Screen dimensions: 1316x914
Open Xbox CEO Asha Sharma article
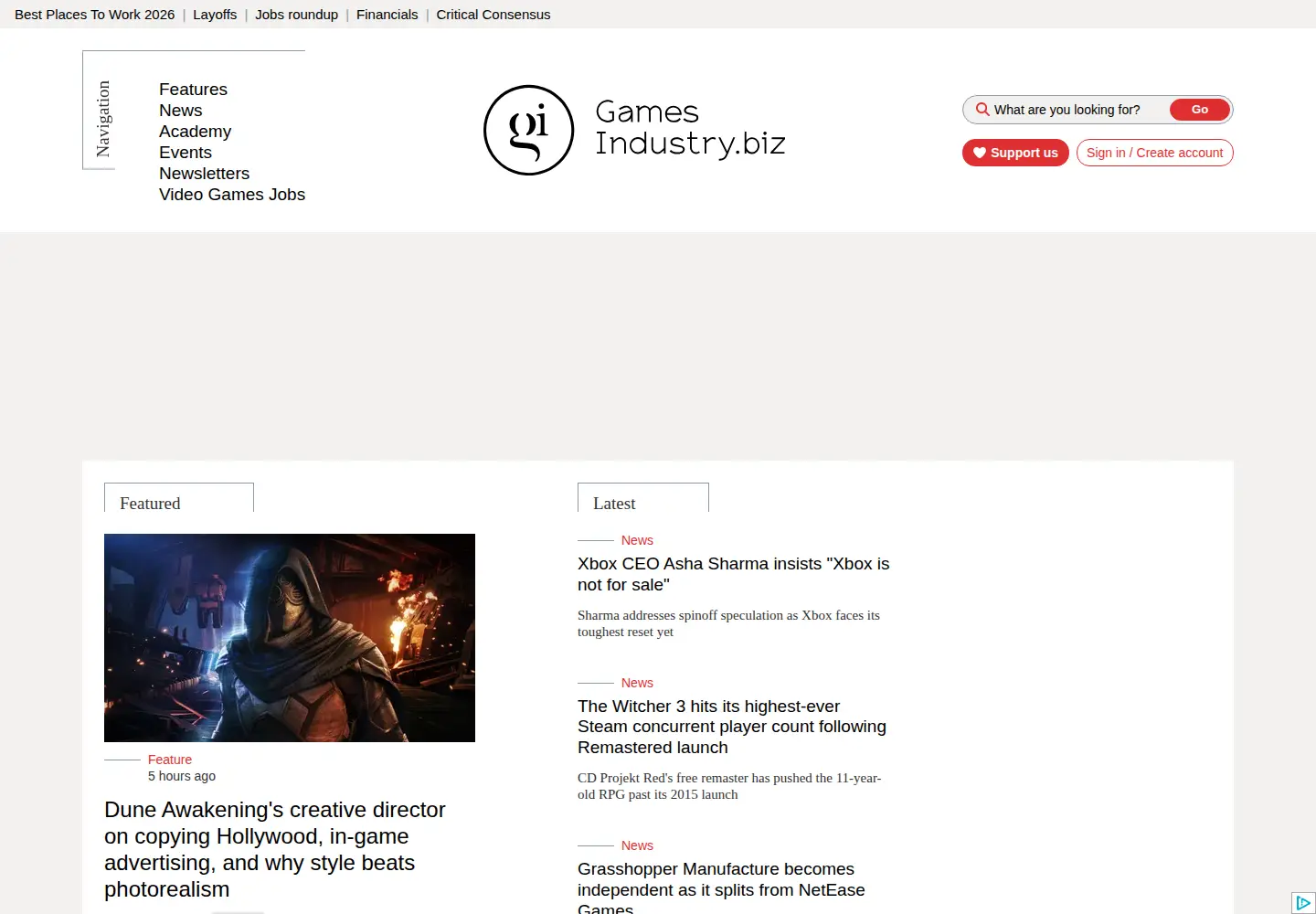pyautogui.click(x=733, y=574)
